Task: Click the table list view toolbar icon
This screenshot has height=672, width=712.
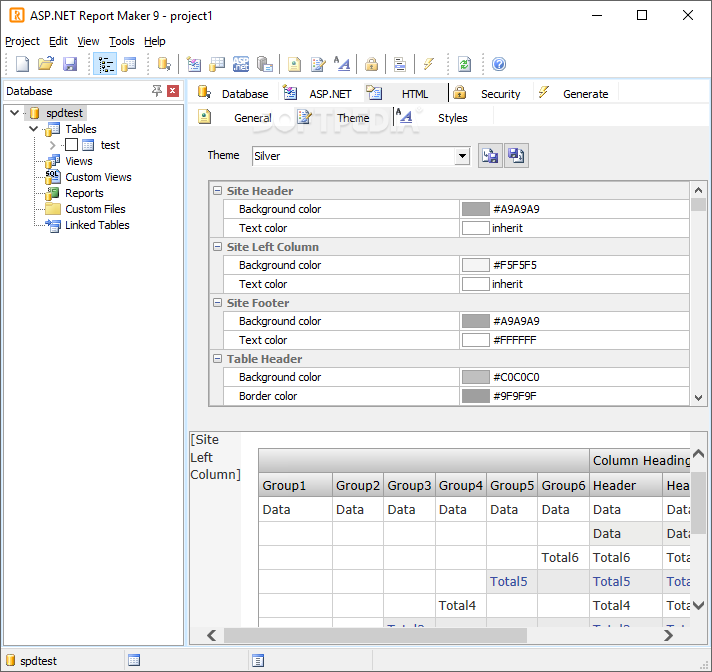Action: (129, 64)
